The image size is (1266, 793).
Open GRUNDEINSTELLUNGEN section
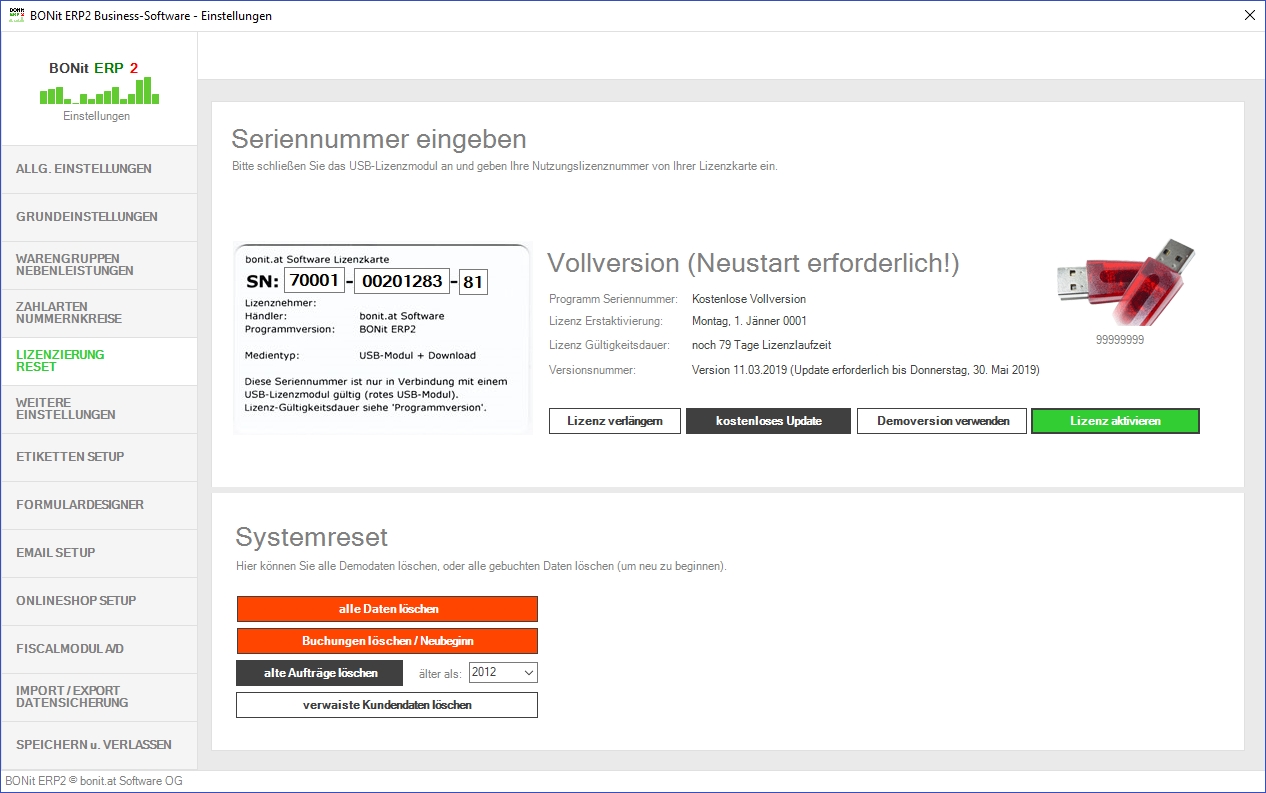(x=99, y=217)
